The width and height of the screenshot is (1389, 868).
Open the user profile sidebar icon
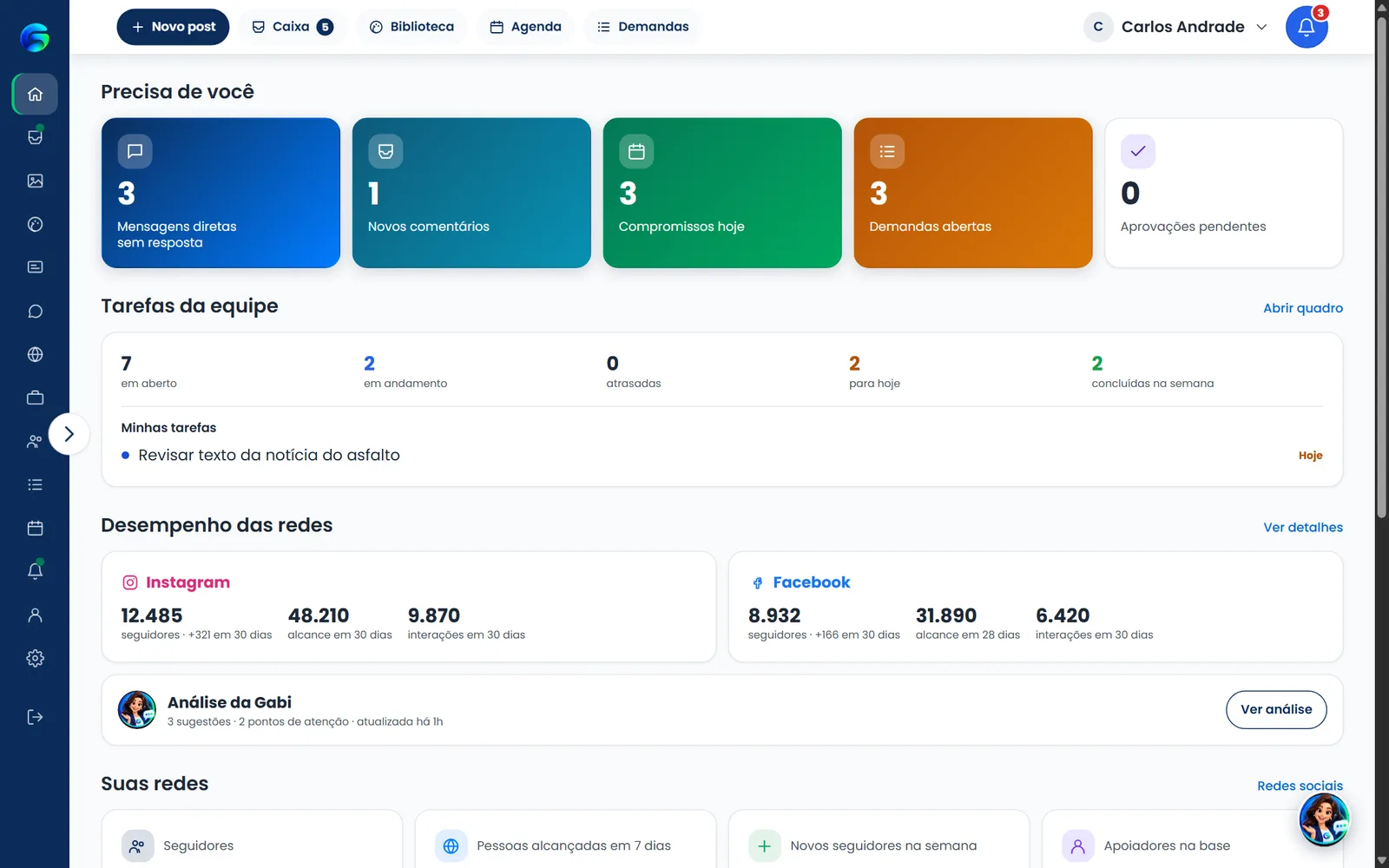click(35, 615)
